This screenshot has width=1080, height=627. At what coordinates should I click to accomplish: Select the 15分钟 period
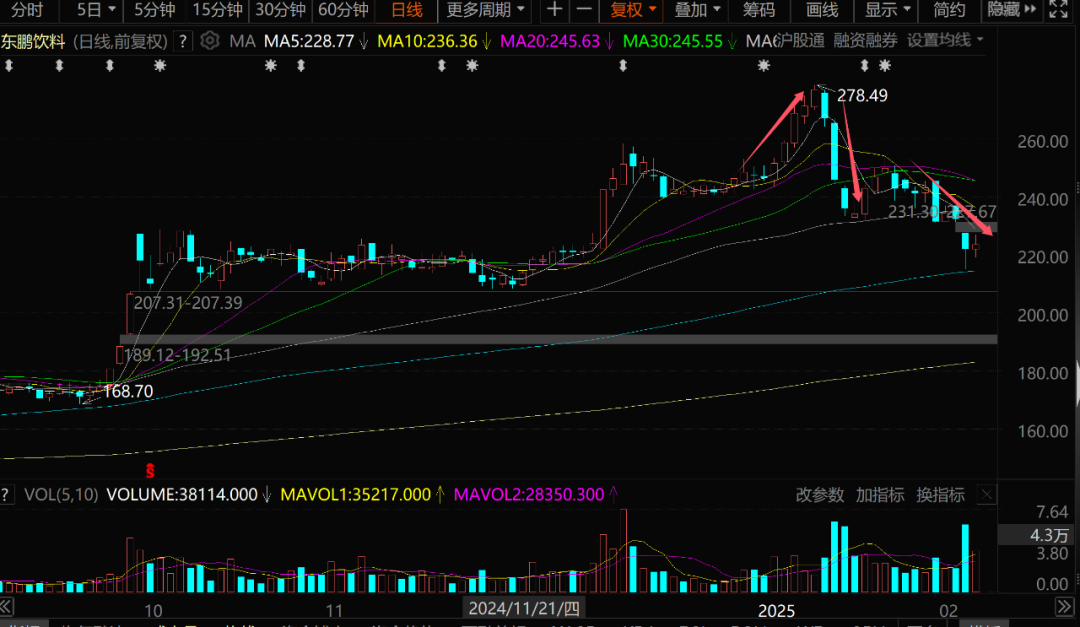pos(217,10)
